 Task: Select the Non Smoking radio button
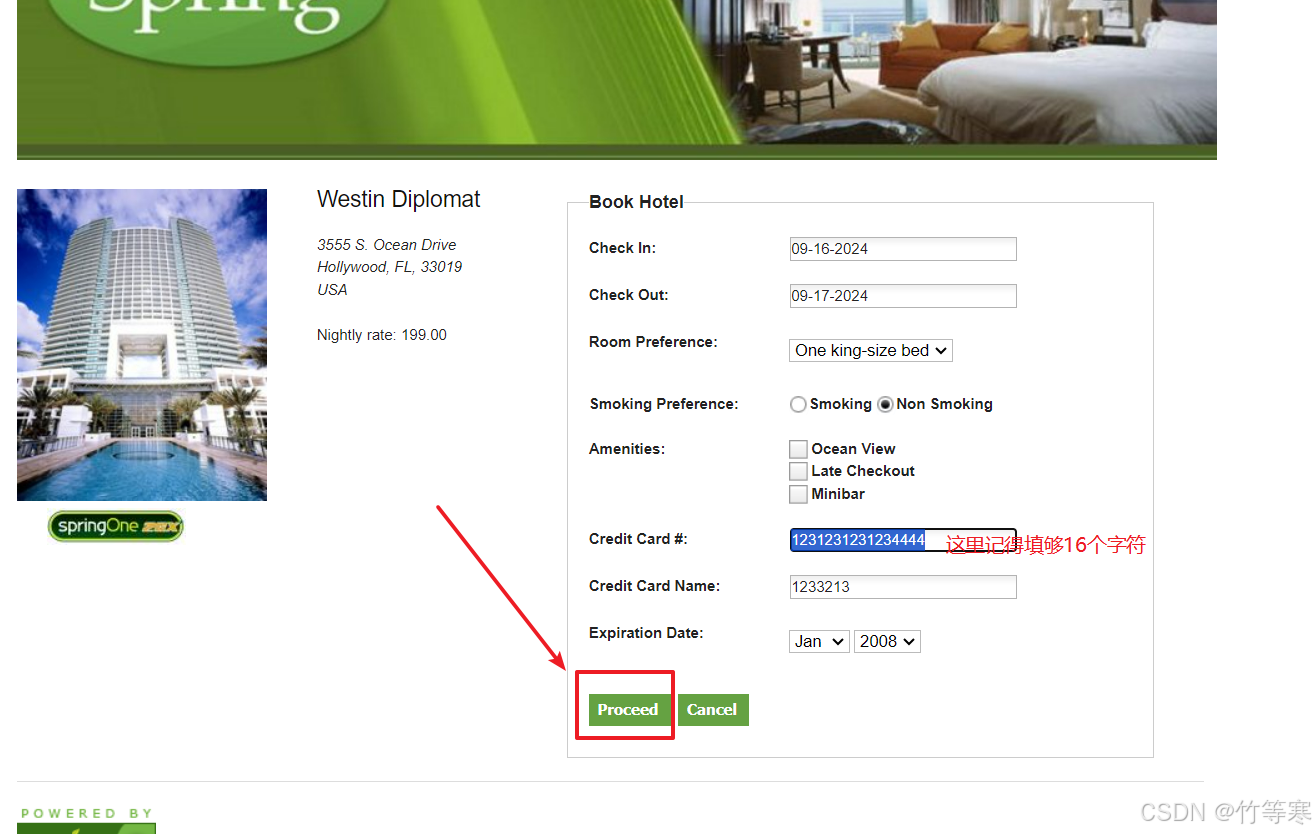point(885,404)
